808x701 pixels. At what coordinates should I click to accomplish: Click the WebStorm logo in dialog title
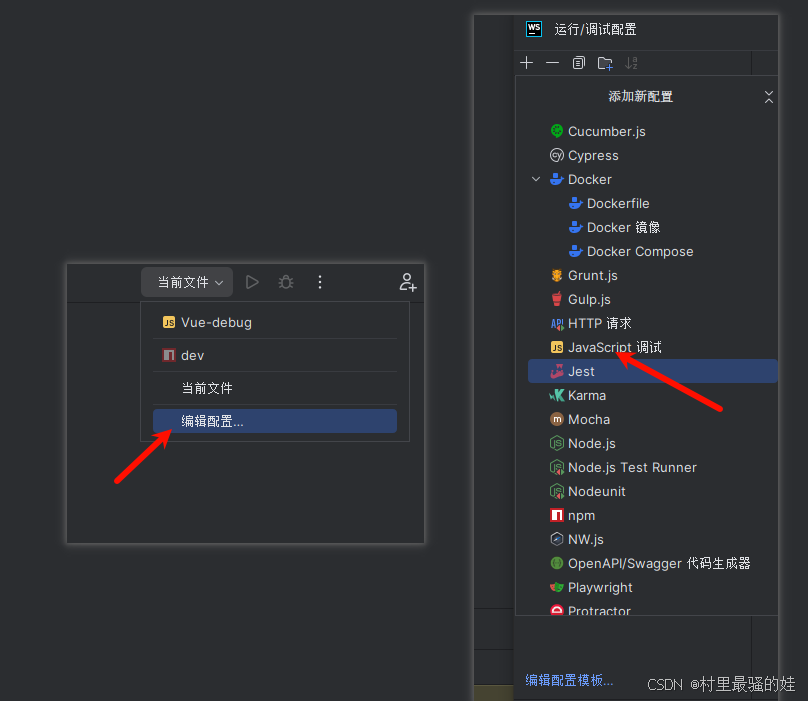(x=534, y=29)
